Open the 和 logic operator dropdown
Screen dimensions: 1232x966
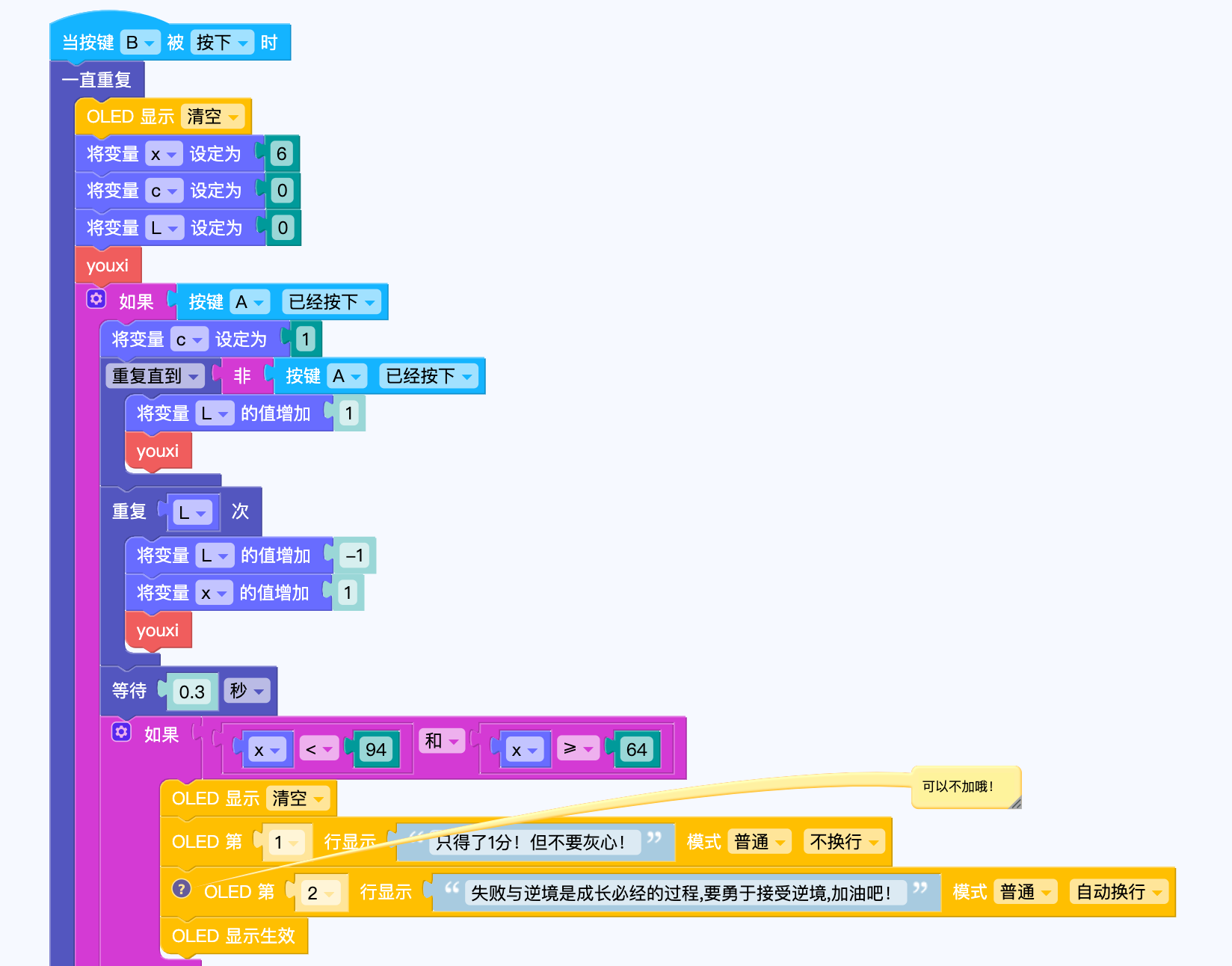(442, 741)
